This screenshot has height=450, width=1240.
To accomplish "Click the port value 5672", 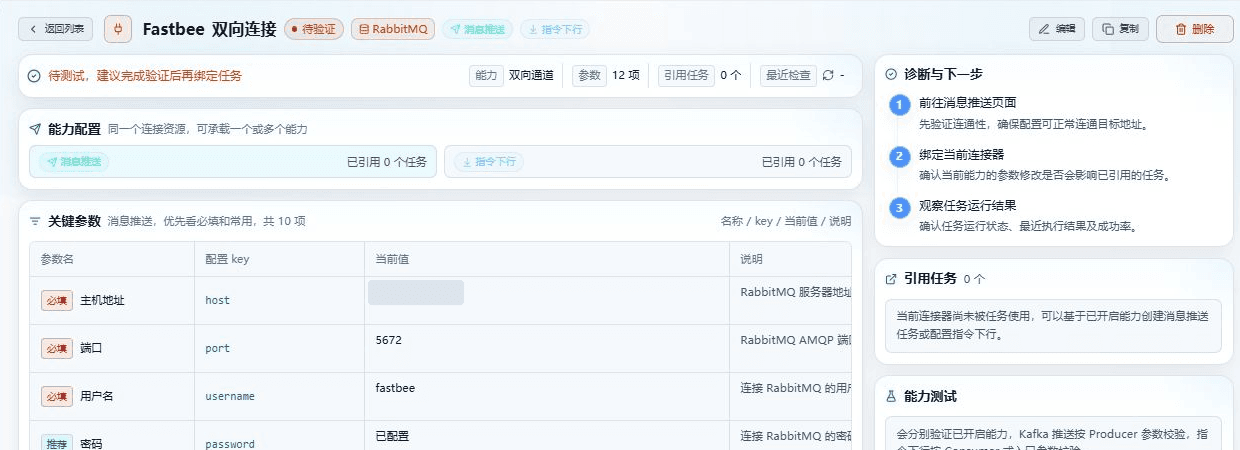I will 389,340.
